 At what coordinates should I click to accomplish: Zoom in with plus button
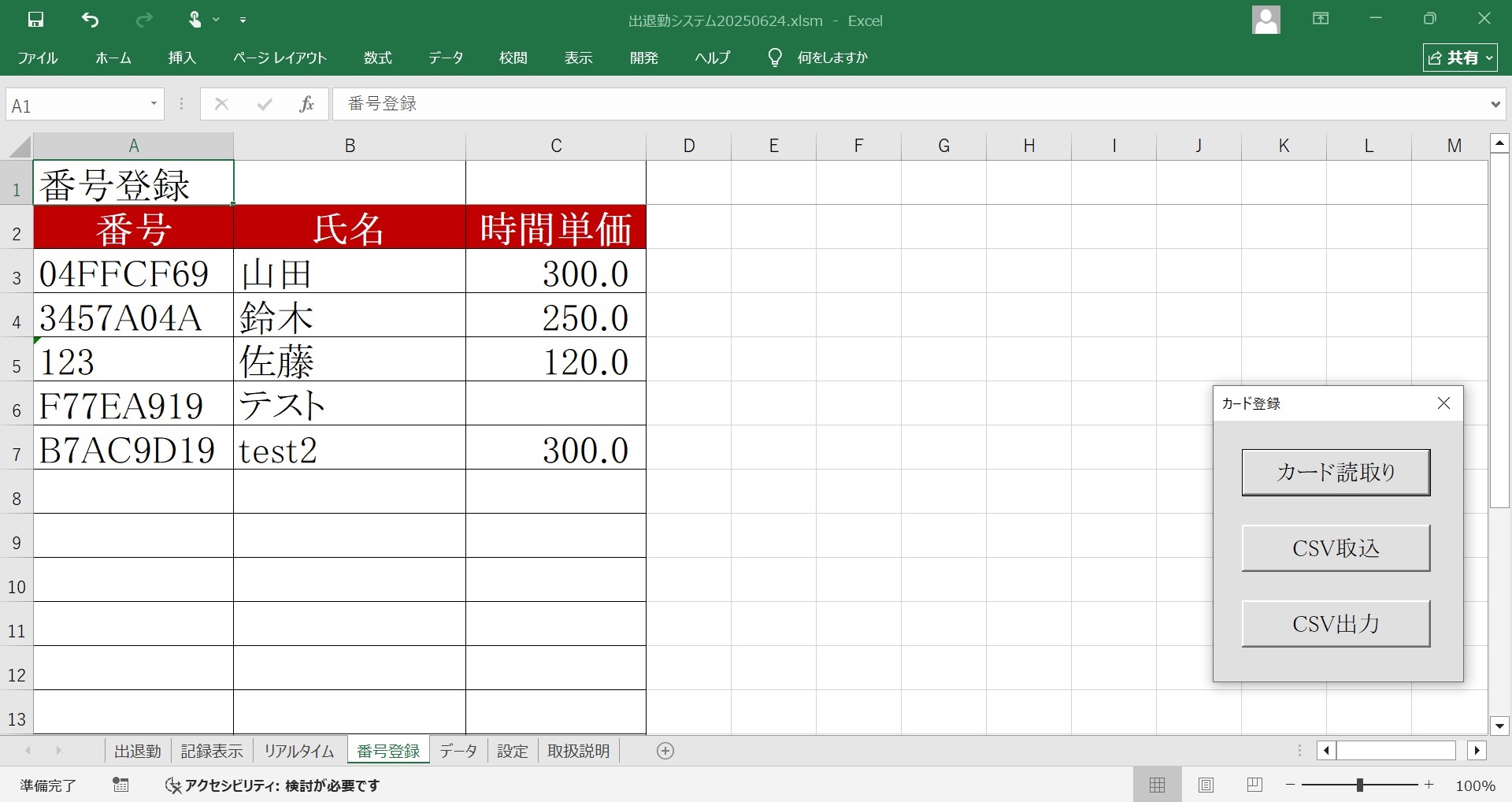point(1429,785)
